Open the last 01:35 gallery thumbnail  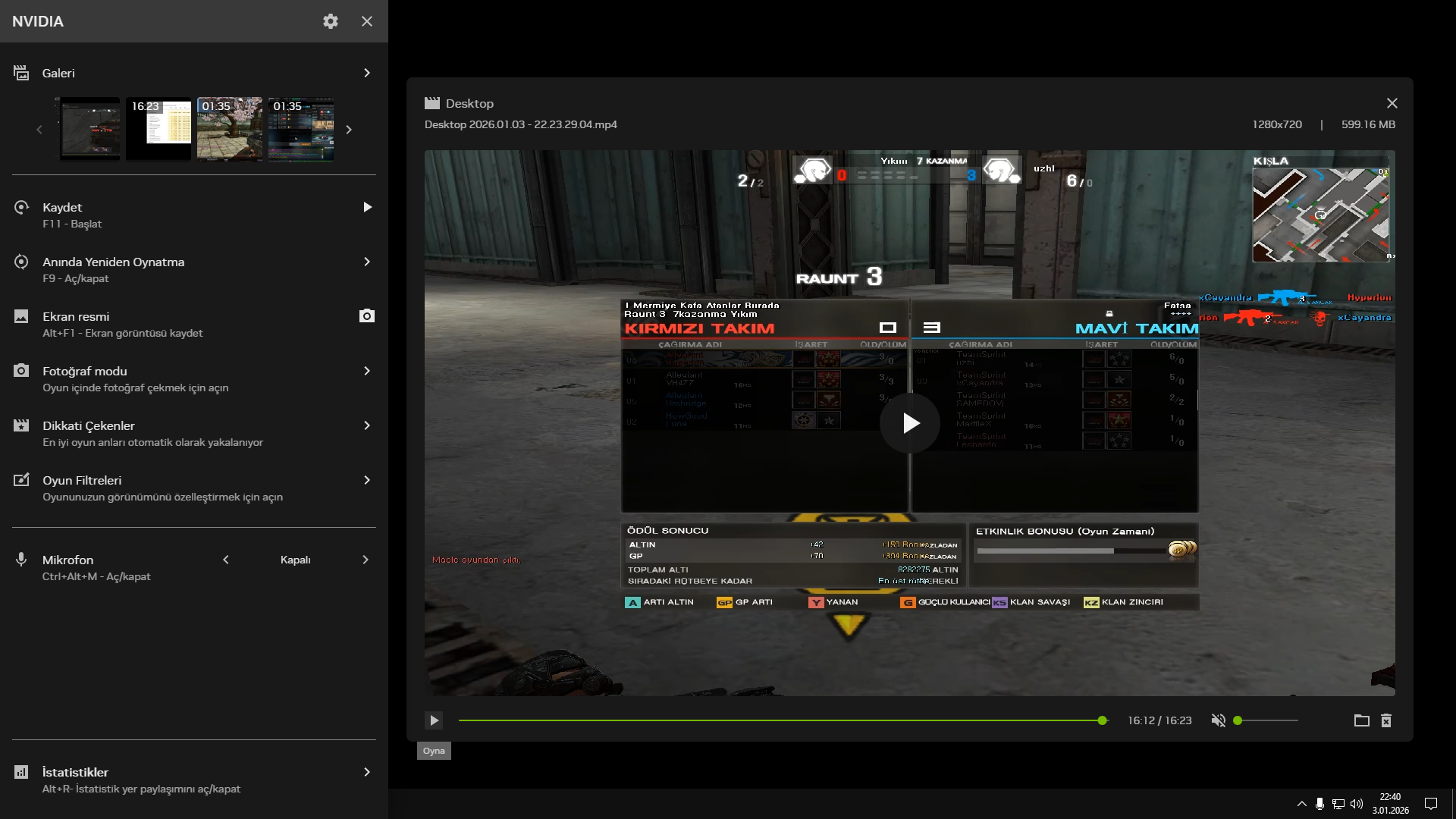(x=301, y=129)
